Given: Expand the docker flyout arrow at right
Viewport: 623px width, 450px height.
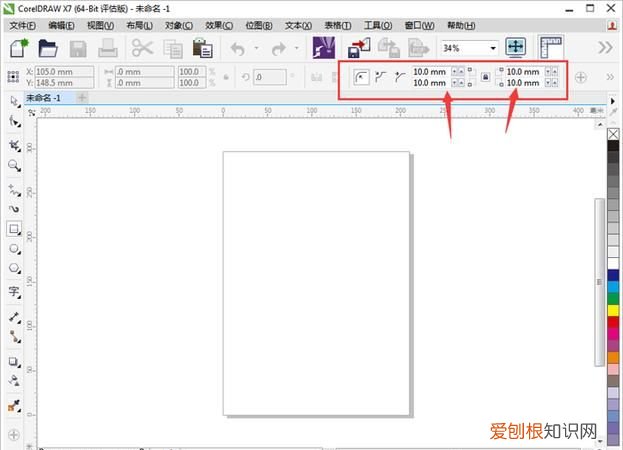Looking at the screenshot, I should coord(613,101).
